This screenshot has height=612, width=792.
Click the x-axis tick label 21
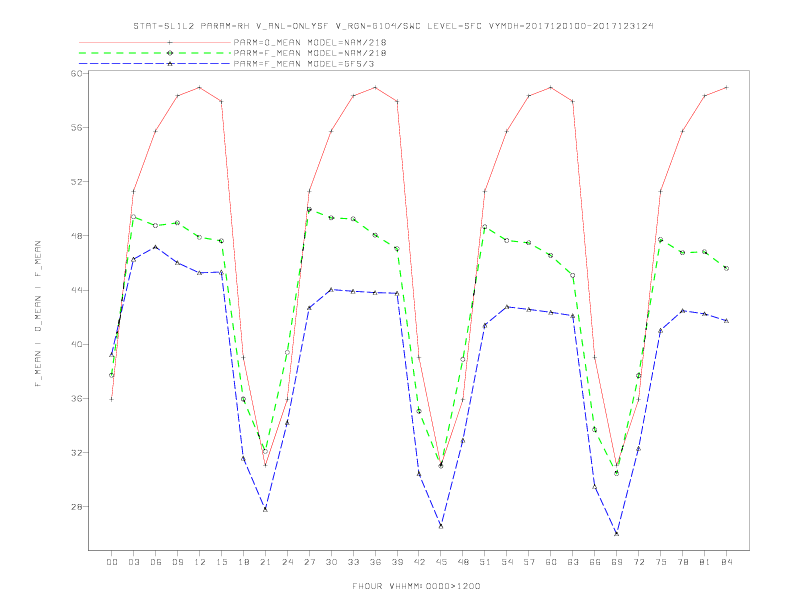click(265, 562)
